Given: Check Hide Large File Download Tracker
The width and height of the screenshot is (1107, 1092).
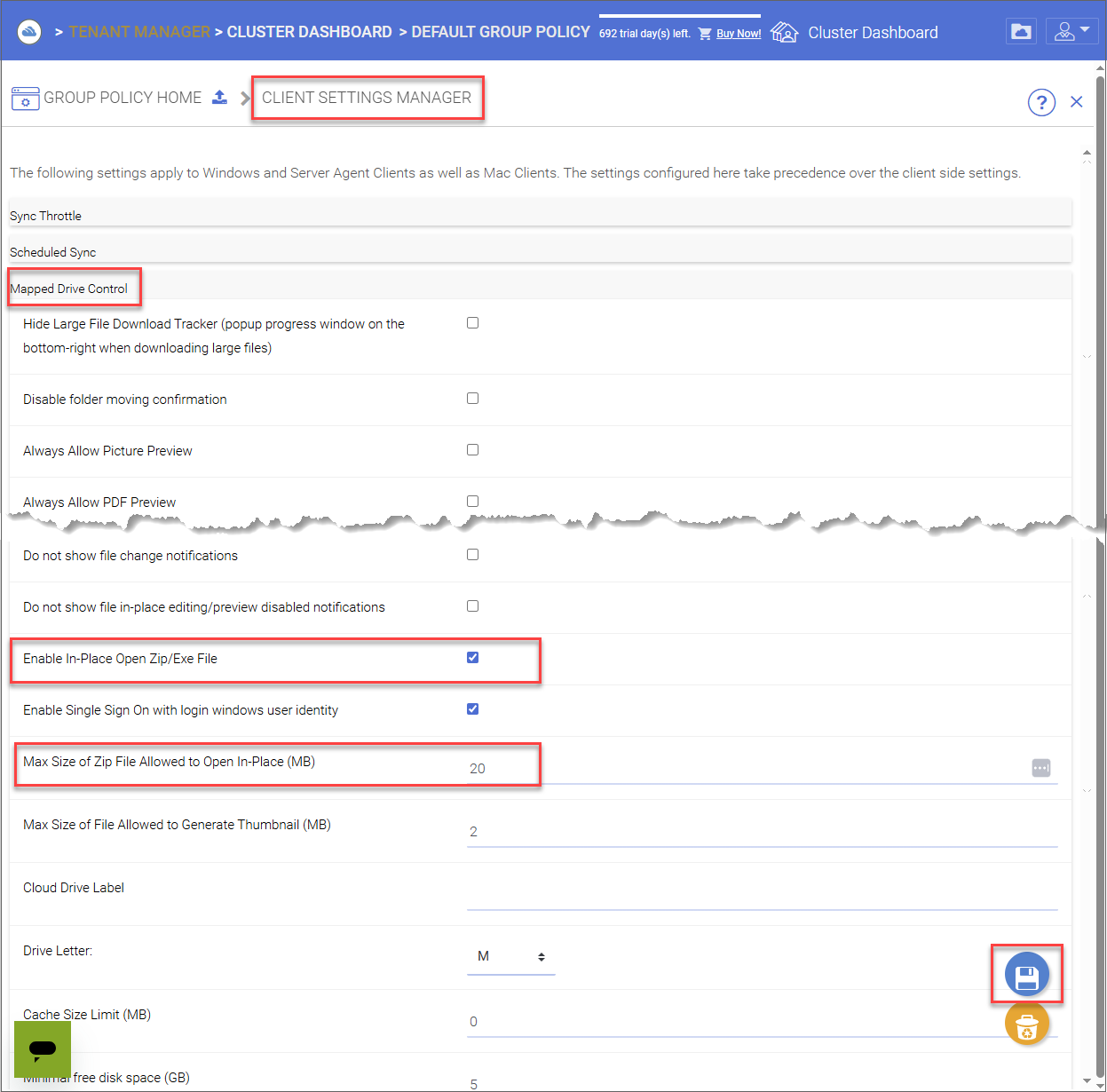Looking at the screenshot, I should pyautogui.click(x=473, y=323).
